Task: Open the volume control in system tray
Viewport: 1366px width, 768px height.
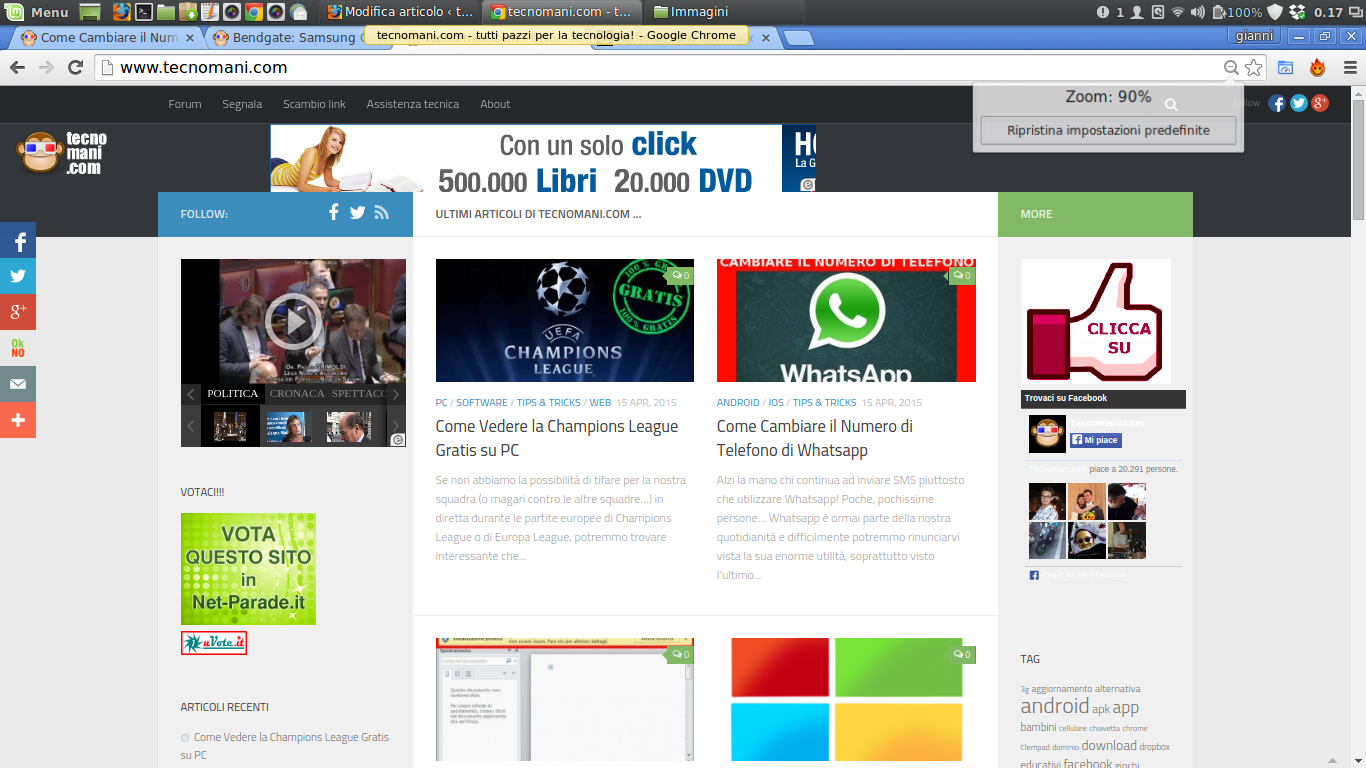Action: tap(1199, 12)
